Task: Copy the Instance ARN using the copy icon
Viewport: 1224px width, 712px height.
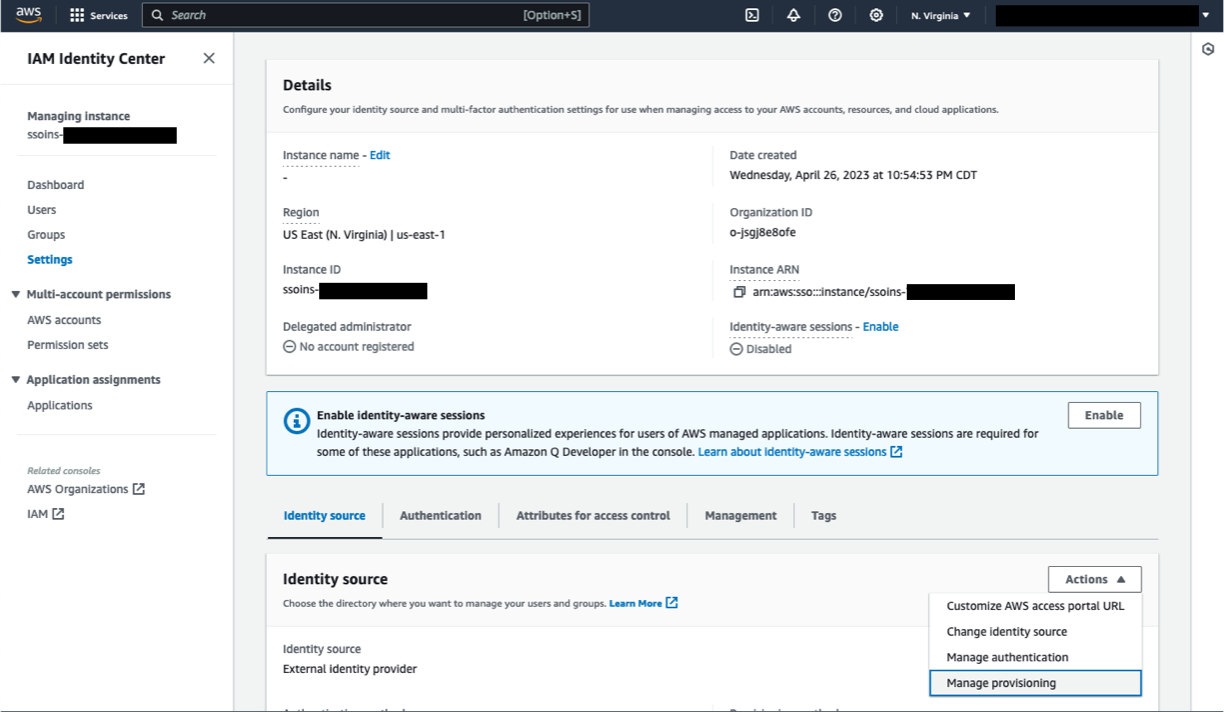Action: [x=737, y=291]
